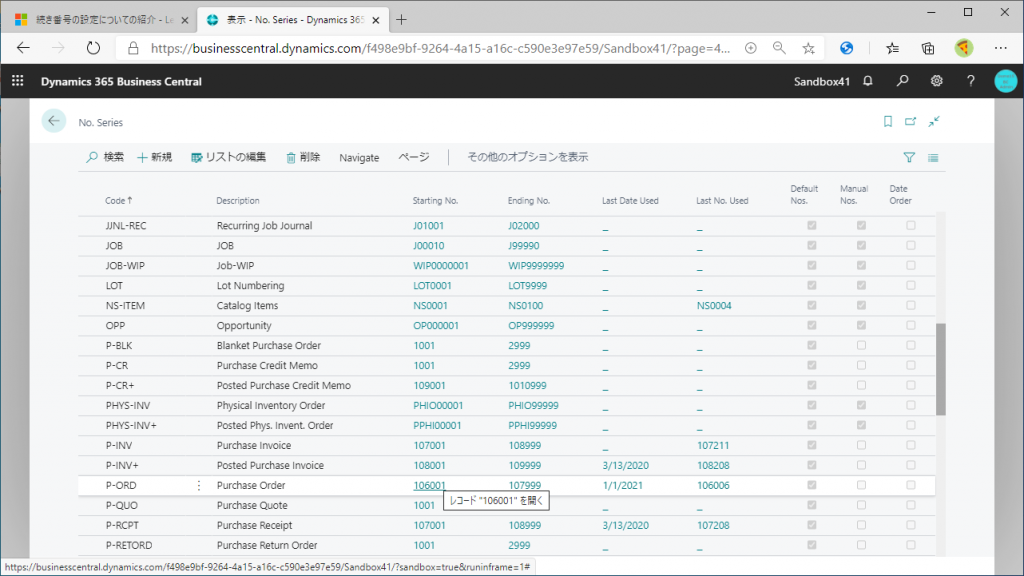Open the ページ menu
Screen dimensions: 1024x576
pyautogui.click(x=414, y=157)
